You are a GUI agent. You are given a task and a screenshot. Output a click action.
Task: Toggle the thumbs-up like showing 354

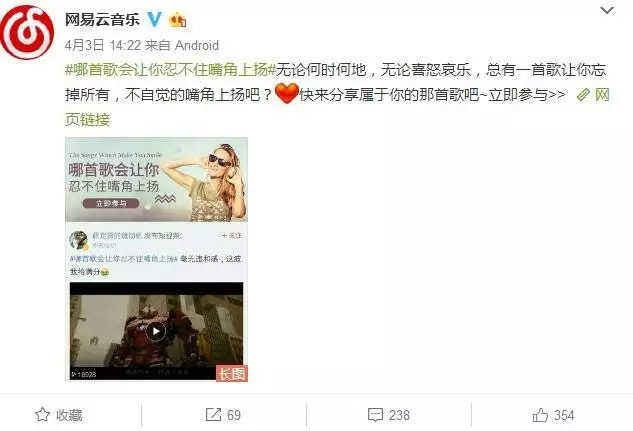(553, 415)
